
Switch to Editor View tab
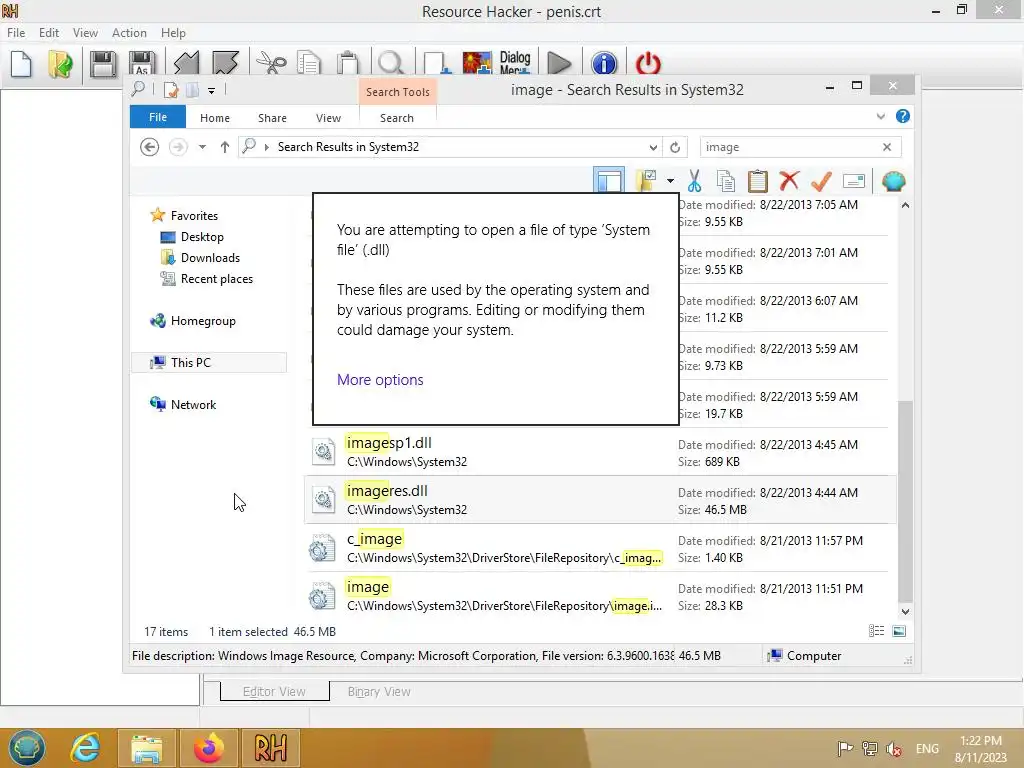point(274,692)
